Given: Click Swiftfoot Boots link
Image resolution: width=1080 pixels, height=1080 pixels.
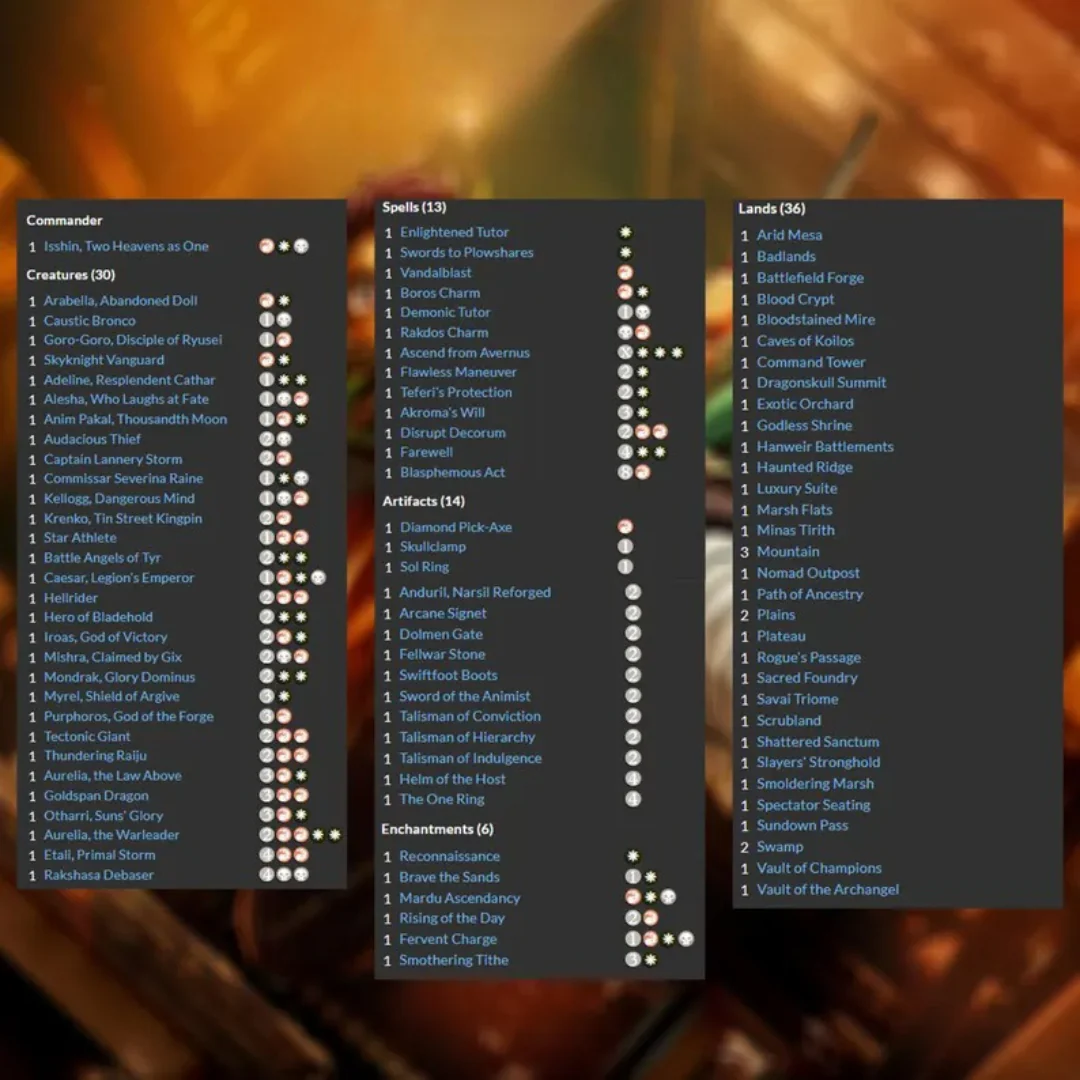Looking at the screenshot, I should tap(448, 675).
